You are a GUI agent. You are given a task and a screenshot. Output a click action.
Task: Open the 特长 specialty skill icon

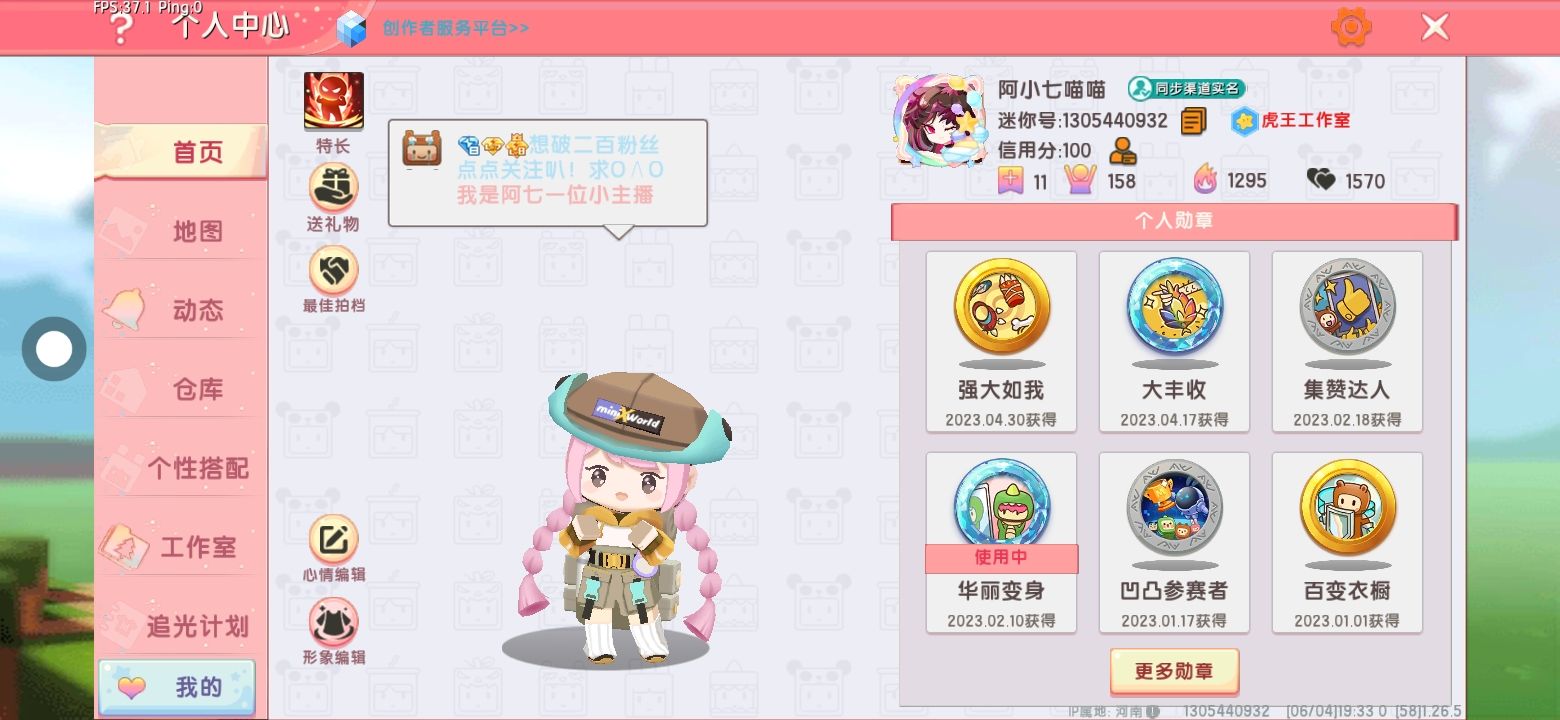334,102
